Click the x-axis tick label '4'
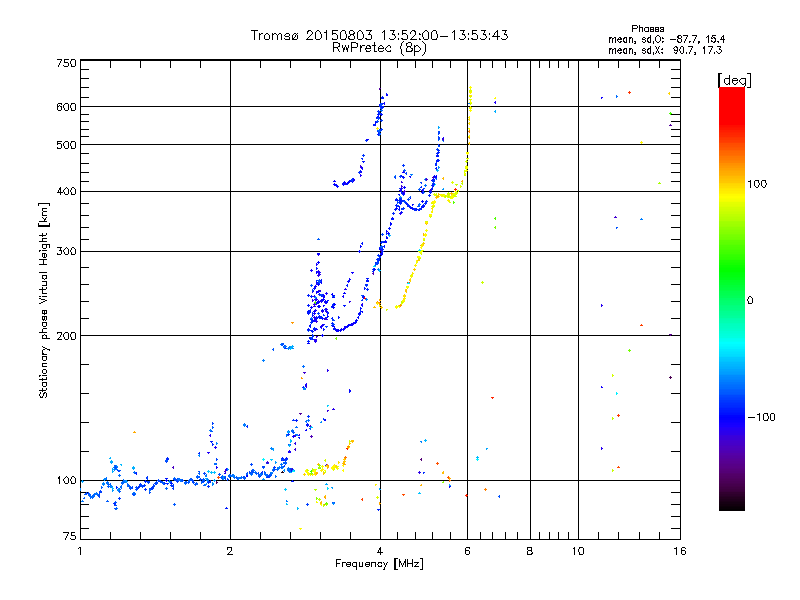The height and width of the screenshot is (600, 800). click(380, 551)
